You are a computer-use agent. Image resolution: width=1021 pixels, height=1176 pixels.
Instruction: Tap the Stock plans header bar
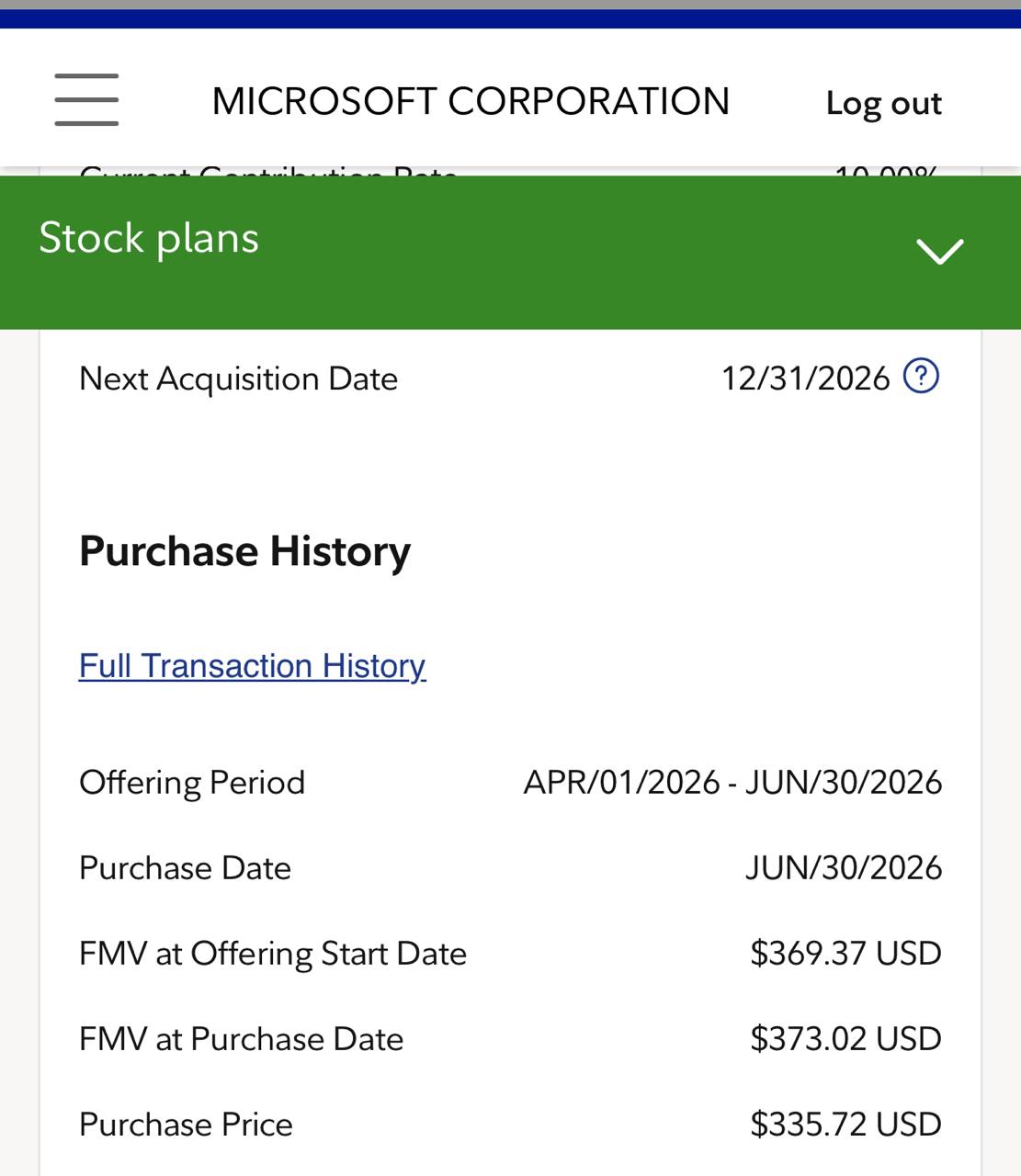(x=510, y=252)
